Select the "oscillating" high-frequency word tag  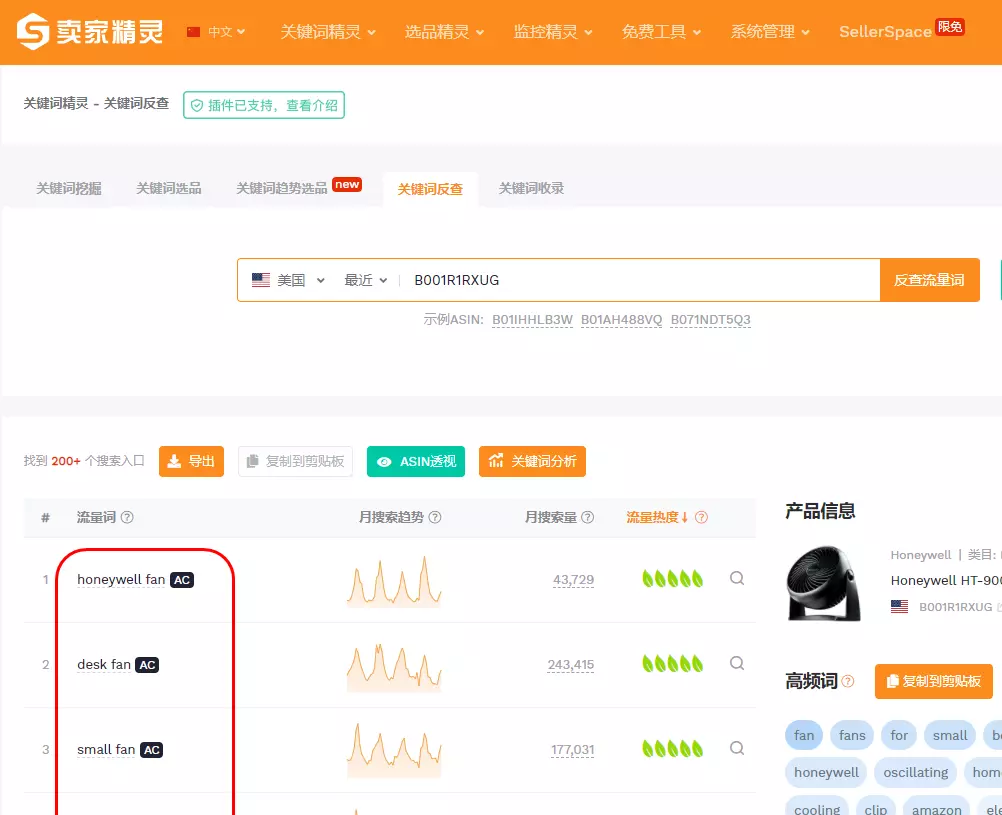click(916, 773)
